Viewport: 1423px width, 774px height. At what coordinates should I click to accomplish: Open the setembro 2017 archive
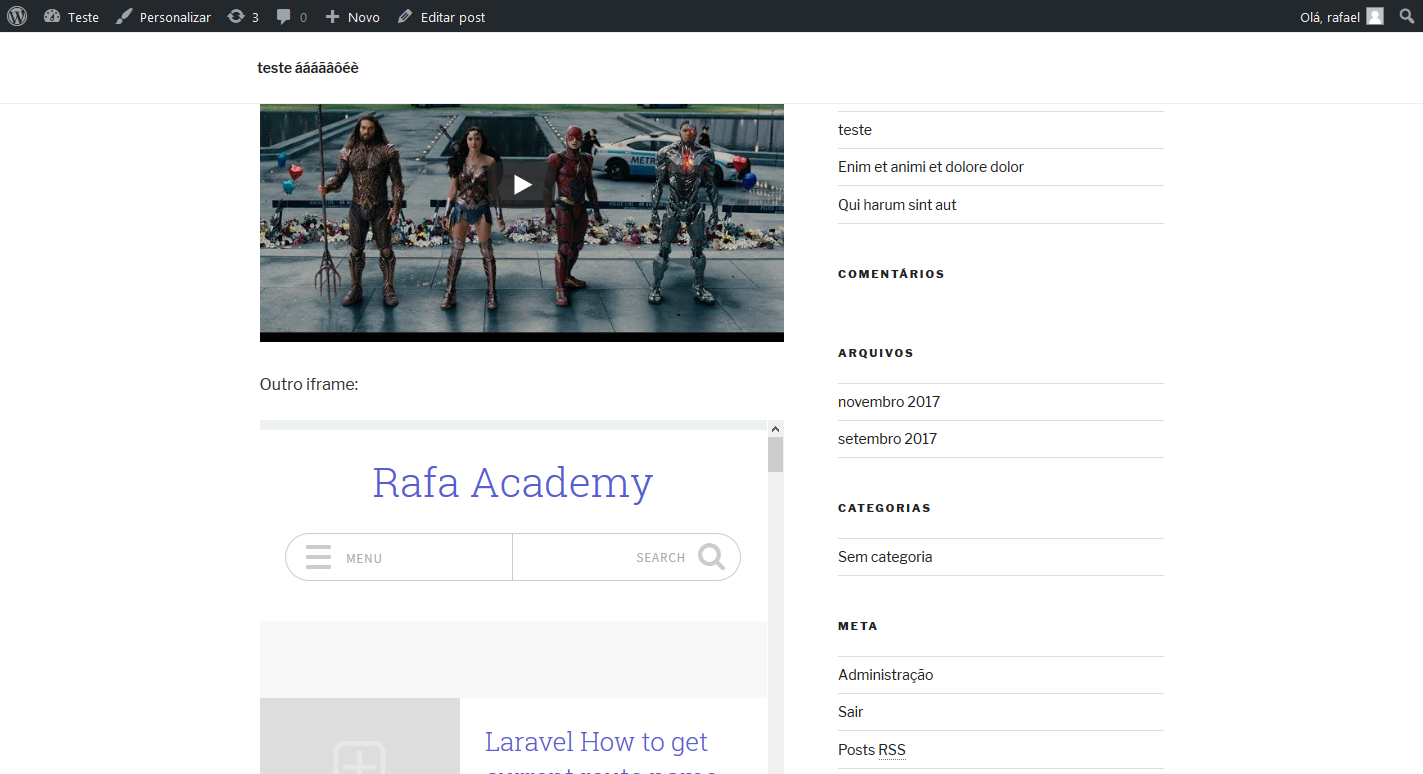coord(887,439)
